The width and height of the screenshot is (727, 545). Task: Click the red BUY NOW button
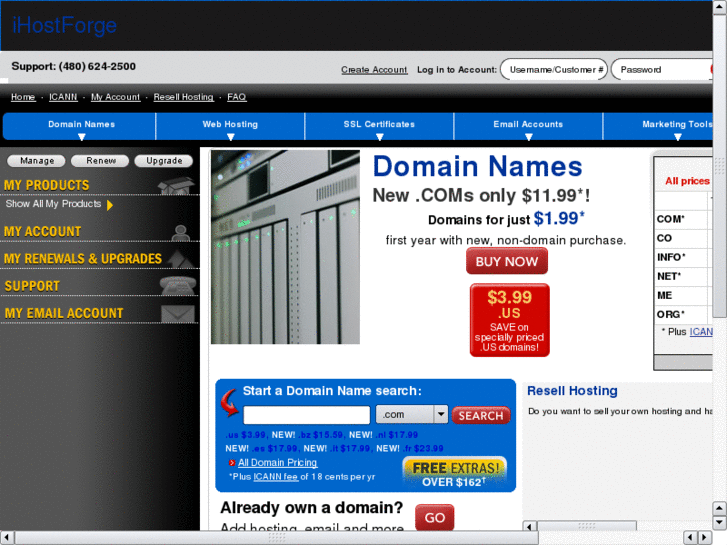[x=507, y=261]
